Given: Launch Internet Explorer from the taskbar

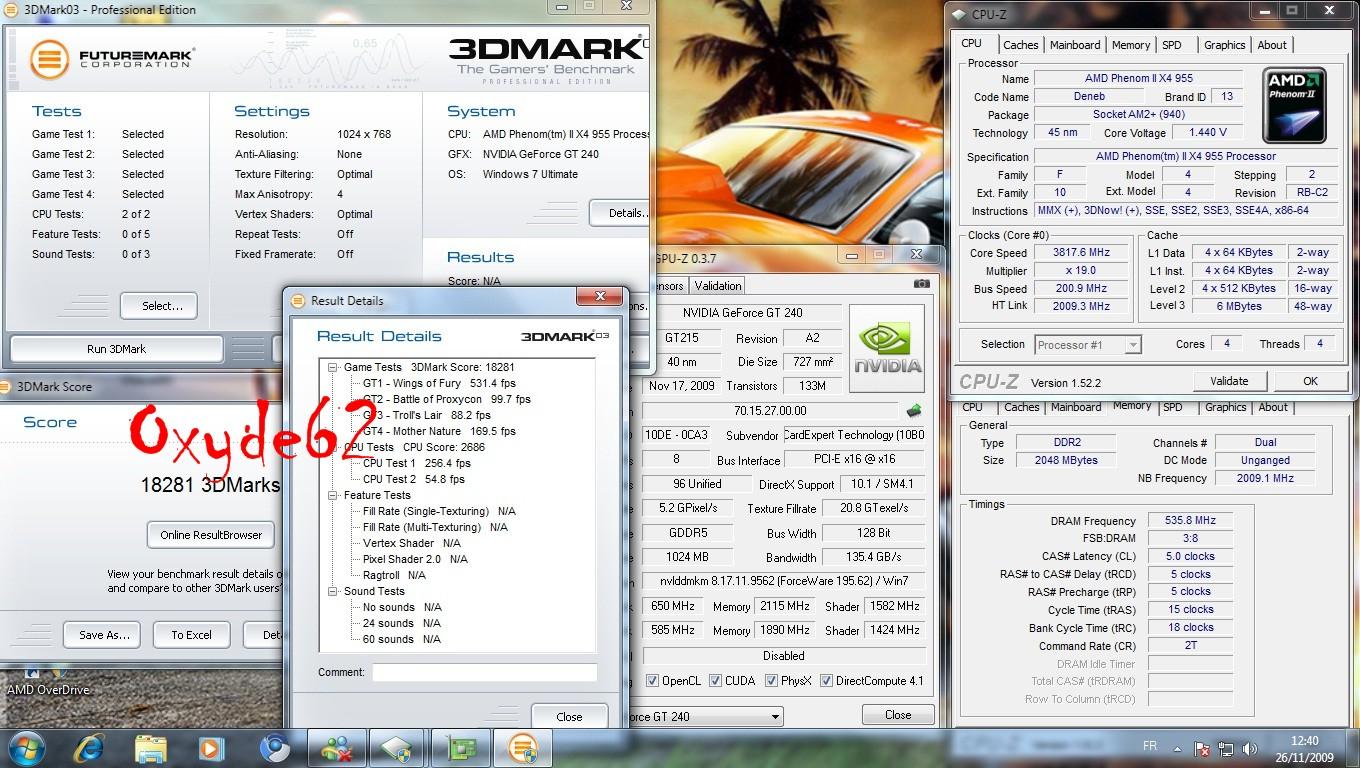Looking at the screenshot, I should (89, 747).
